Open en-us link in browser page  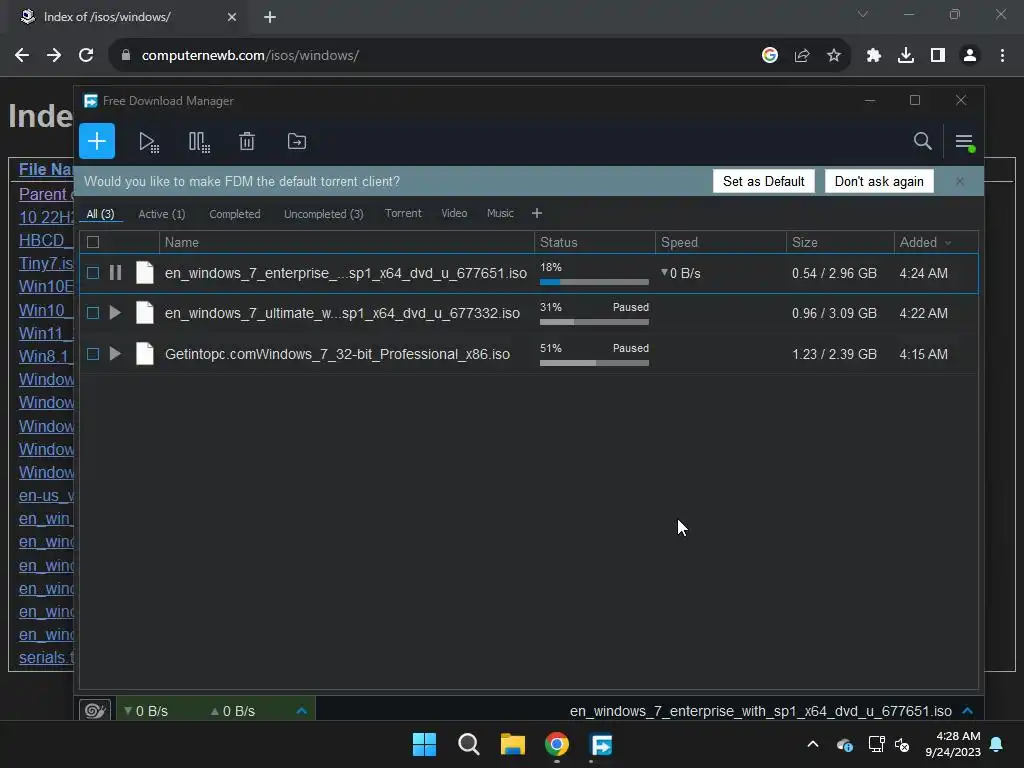point(46,496)
